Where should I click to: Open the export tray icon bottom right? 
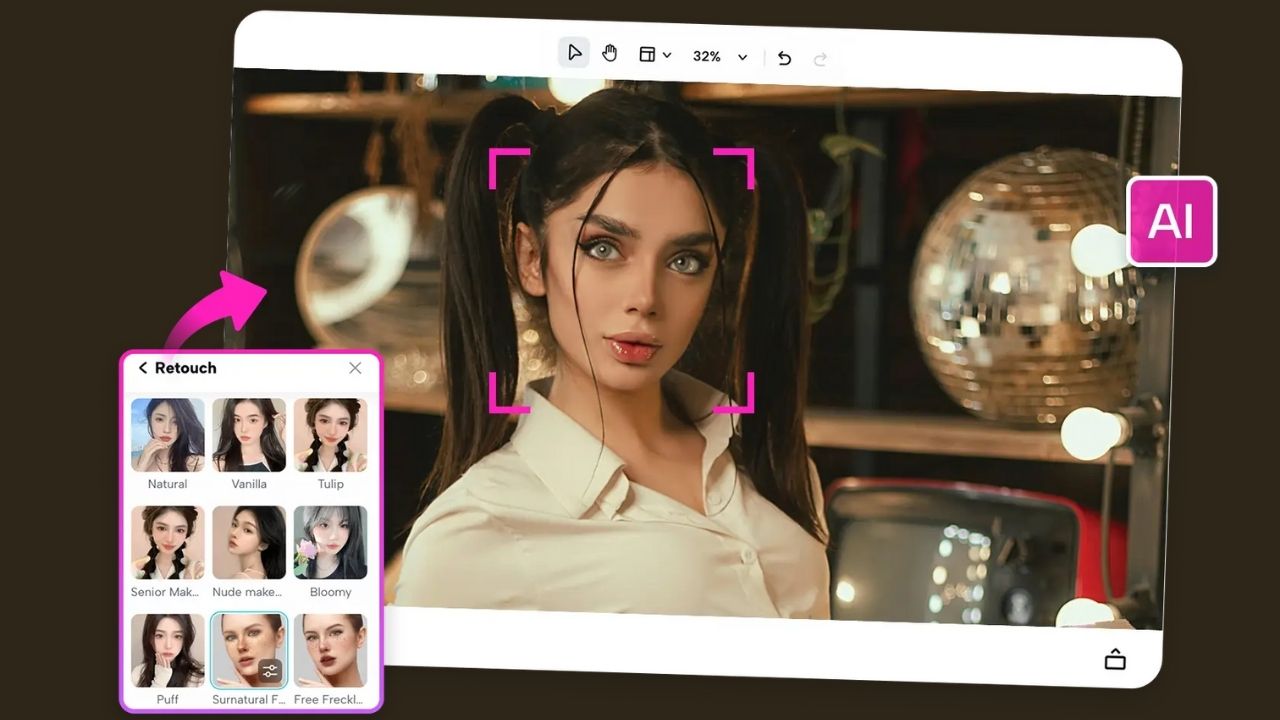pyautogui.click(x=1114, y=660)
